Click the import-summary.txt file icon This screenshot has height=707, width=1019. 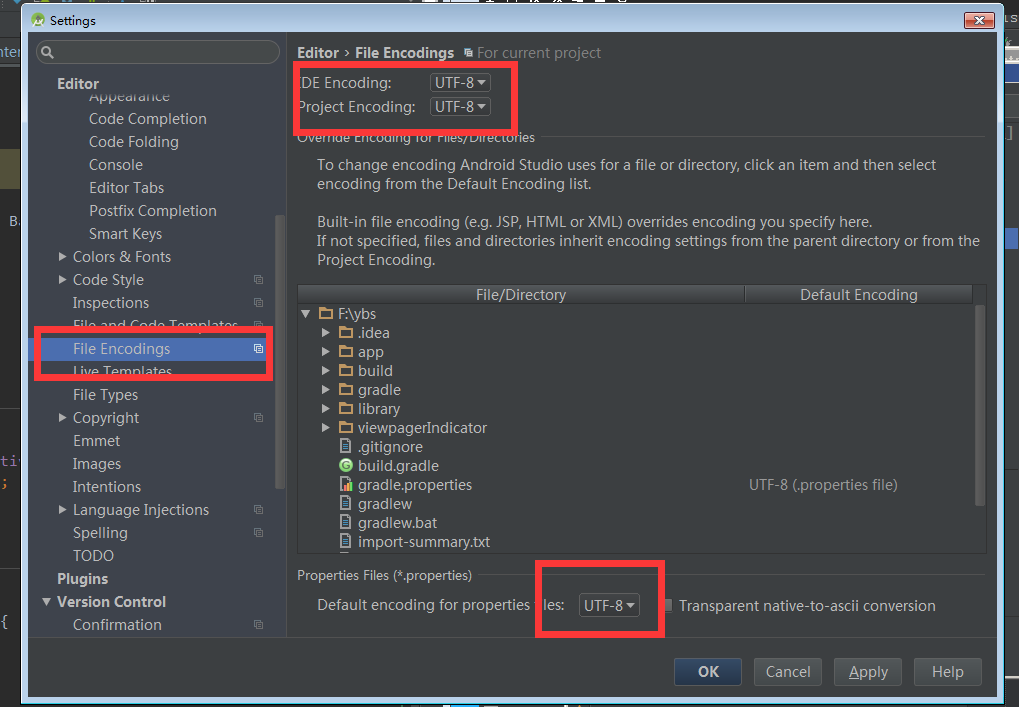(x=346, y=541)
